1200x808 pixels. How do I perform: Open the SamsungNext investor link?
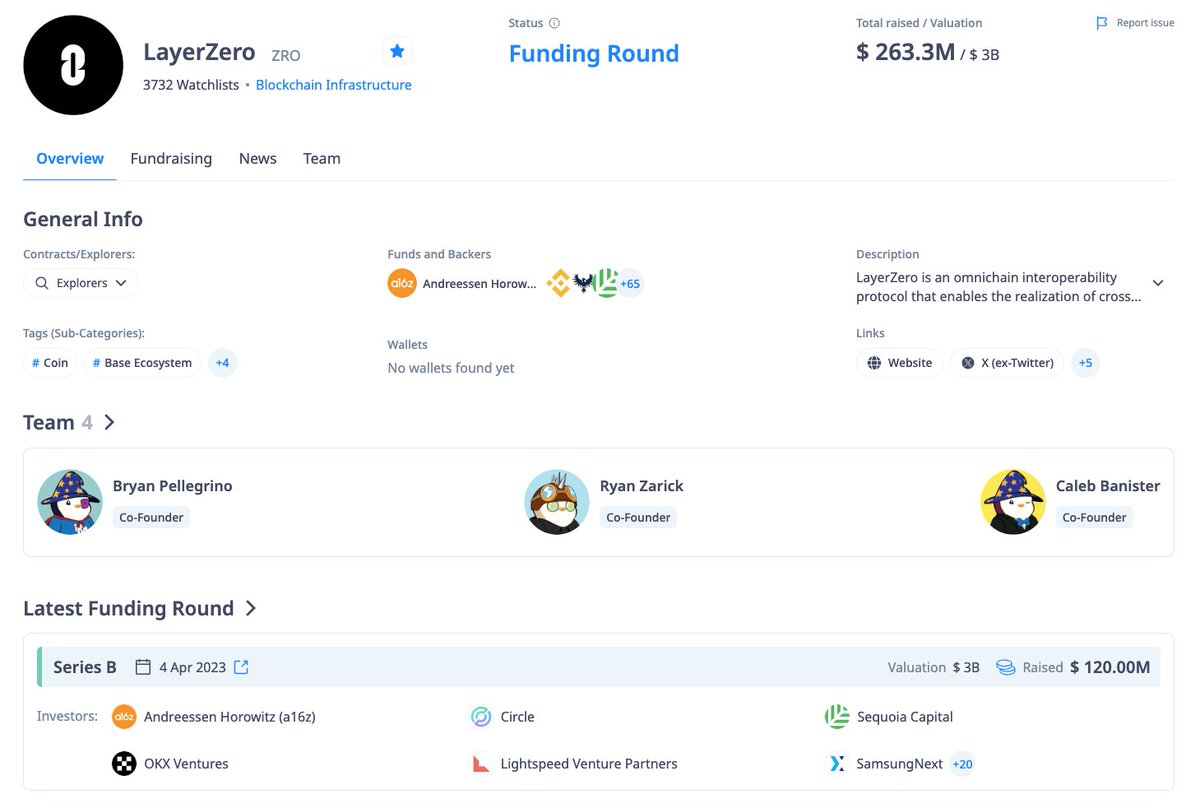(900, 764)
